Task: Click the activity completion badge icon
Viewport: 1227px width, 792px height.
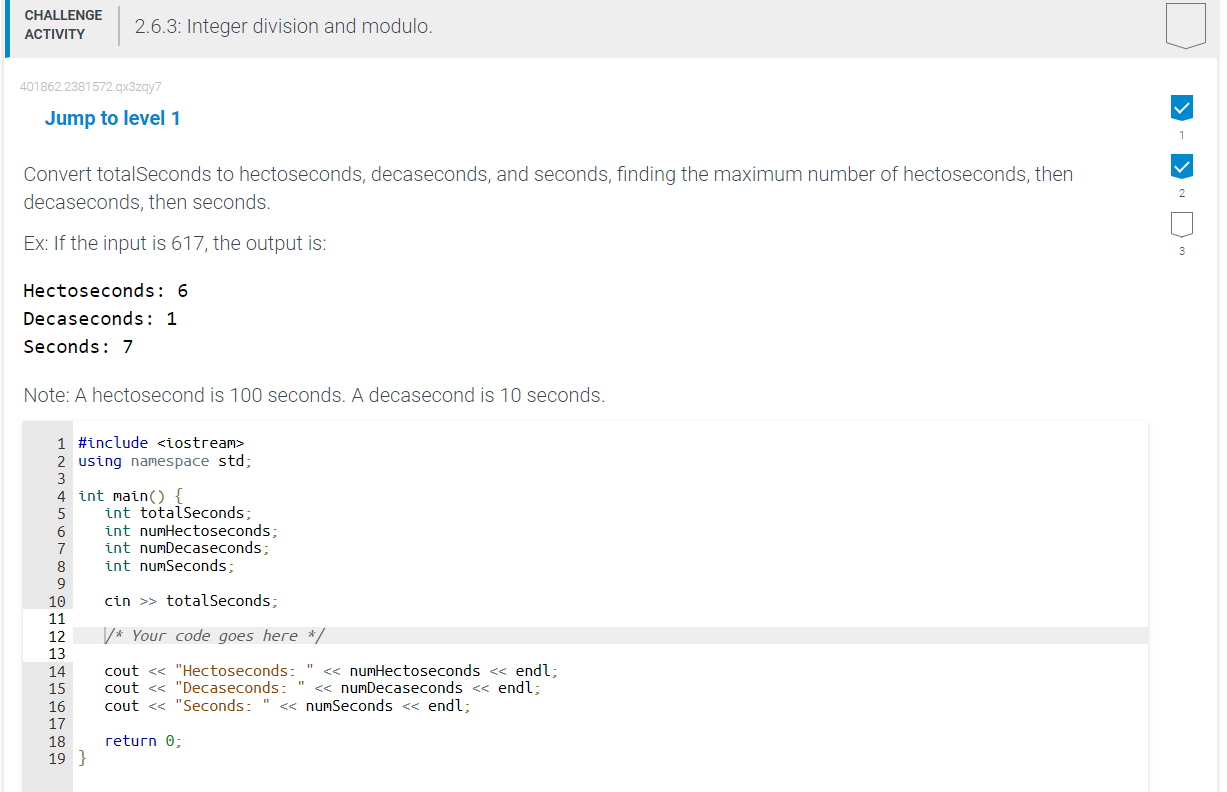Action: [1185, 25]
